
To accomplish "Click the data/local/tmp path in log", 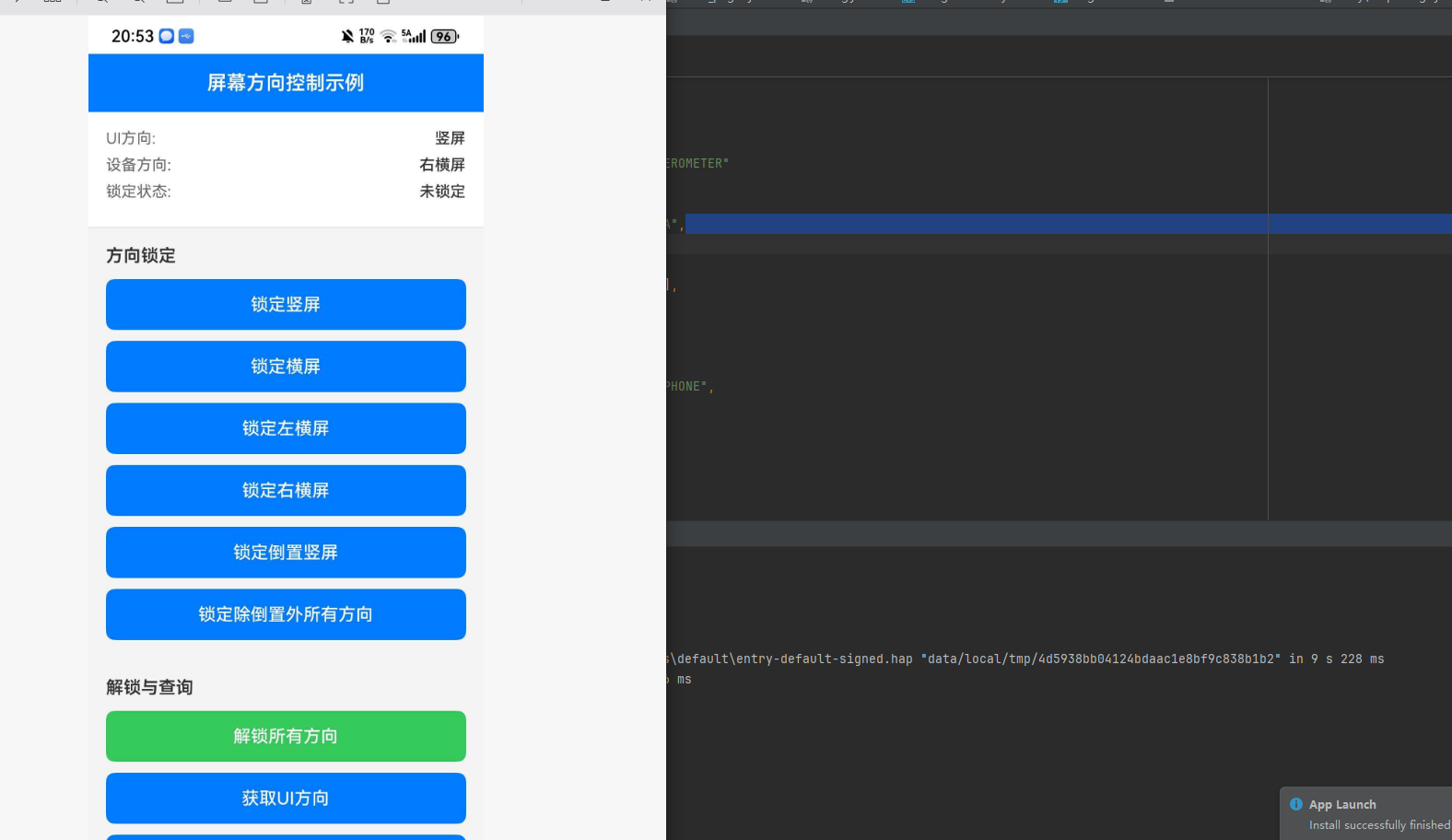I will (1101, 659).
